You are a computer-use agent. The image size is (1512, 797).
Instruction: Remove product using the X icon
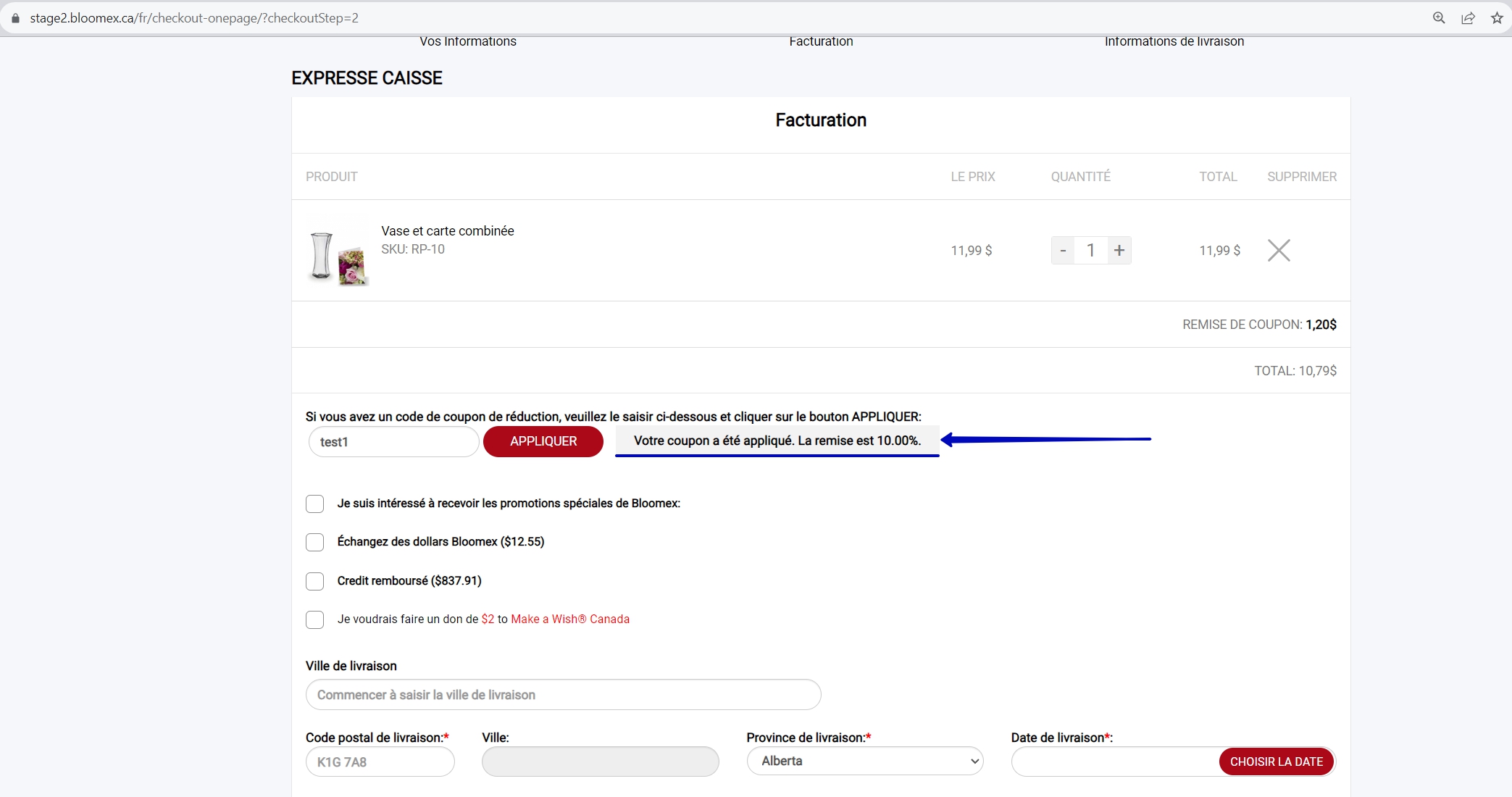(1279, 251)
